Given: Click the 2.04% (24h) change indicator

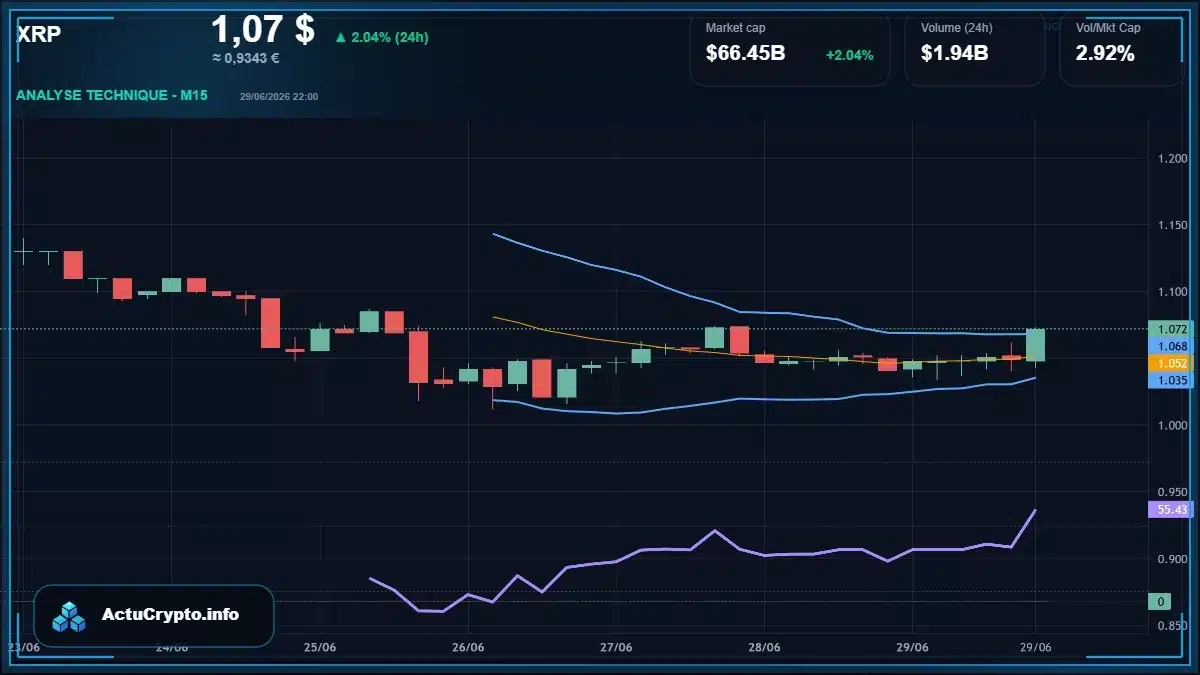Looking at the screenshot, I should point(381,37).
